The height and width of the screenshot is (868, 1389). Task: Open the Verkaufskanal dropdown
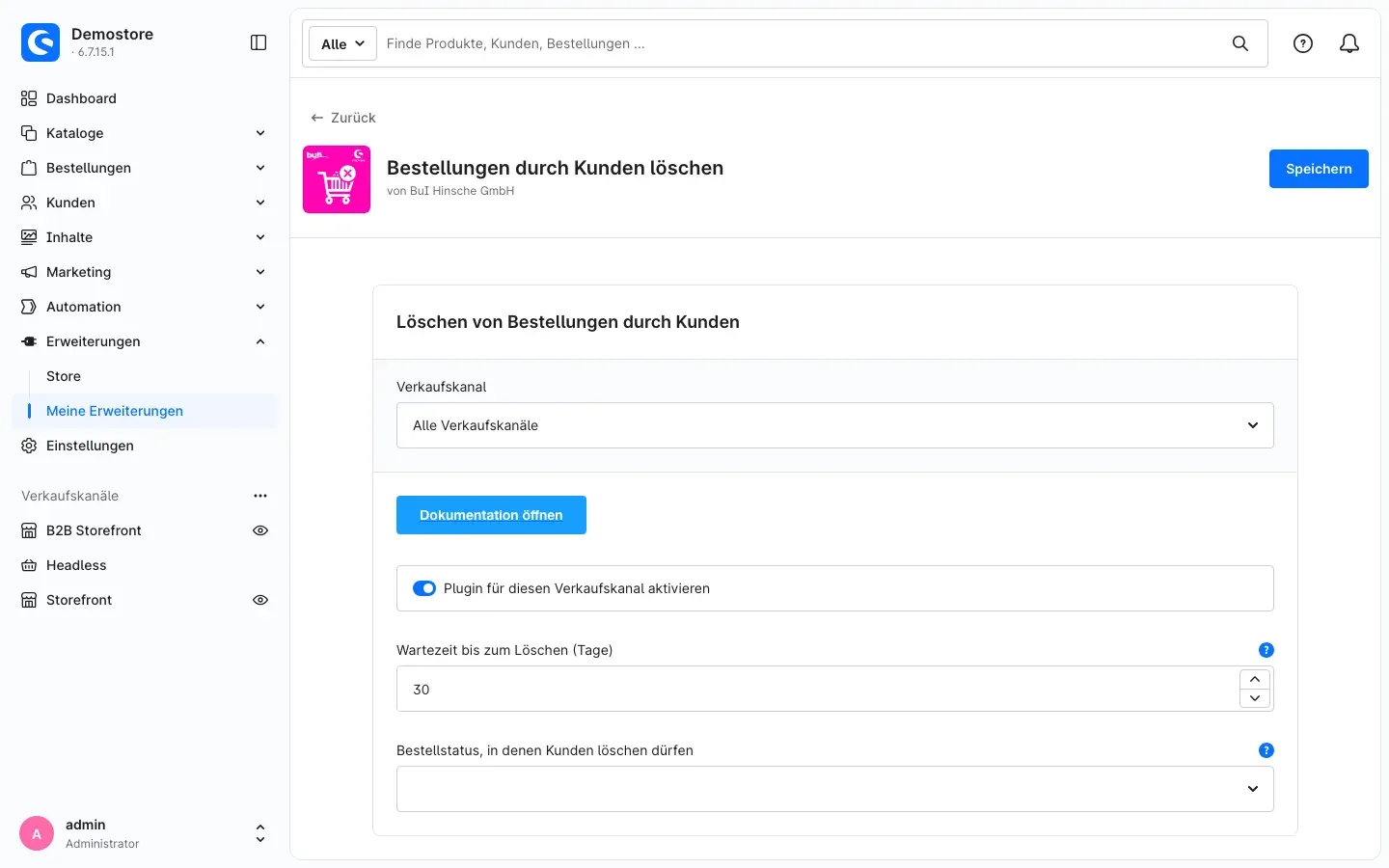(x=835, y=425)
